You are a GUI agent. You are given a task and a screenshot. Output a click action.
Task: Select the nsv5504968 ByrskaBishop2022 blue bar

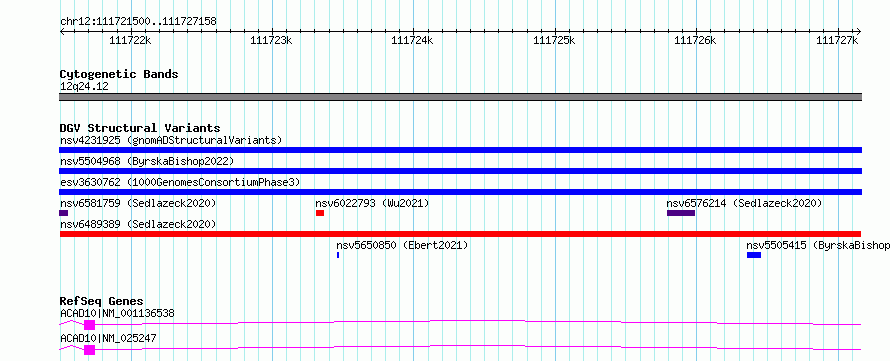click(x=460, y=171)
